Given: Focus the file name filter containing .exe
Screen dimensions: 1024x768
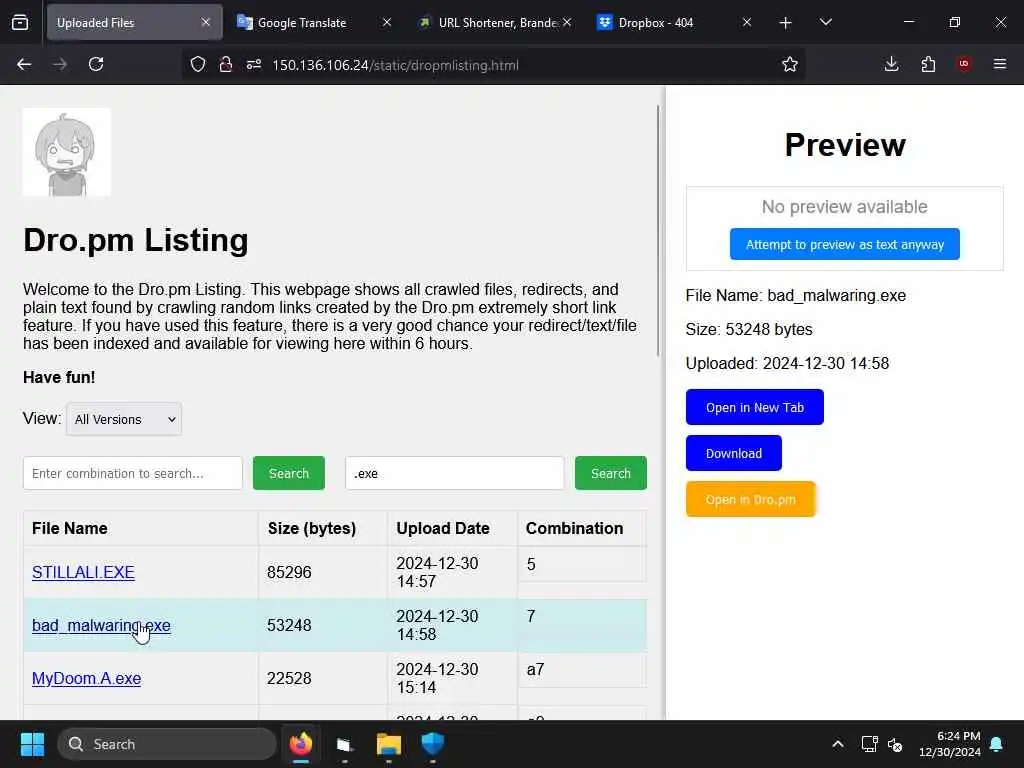Looking at the screenshot, I should pos(455,473).
